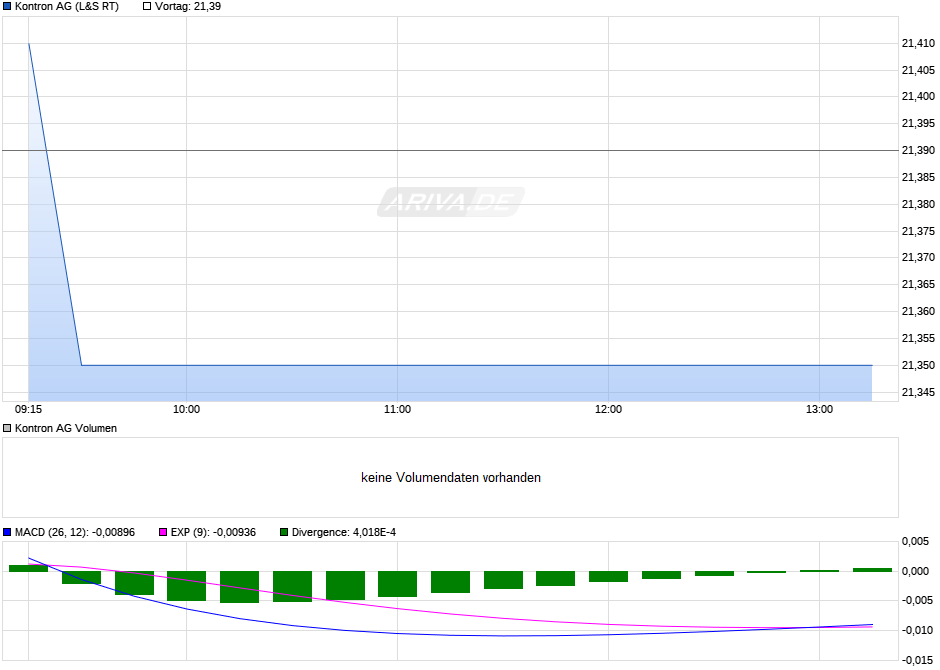Click the 13:00 time axis label
Viewport: 940px width, 670px height.
click(820, 409)
